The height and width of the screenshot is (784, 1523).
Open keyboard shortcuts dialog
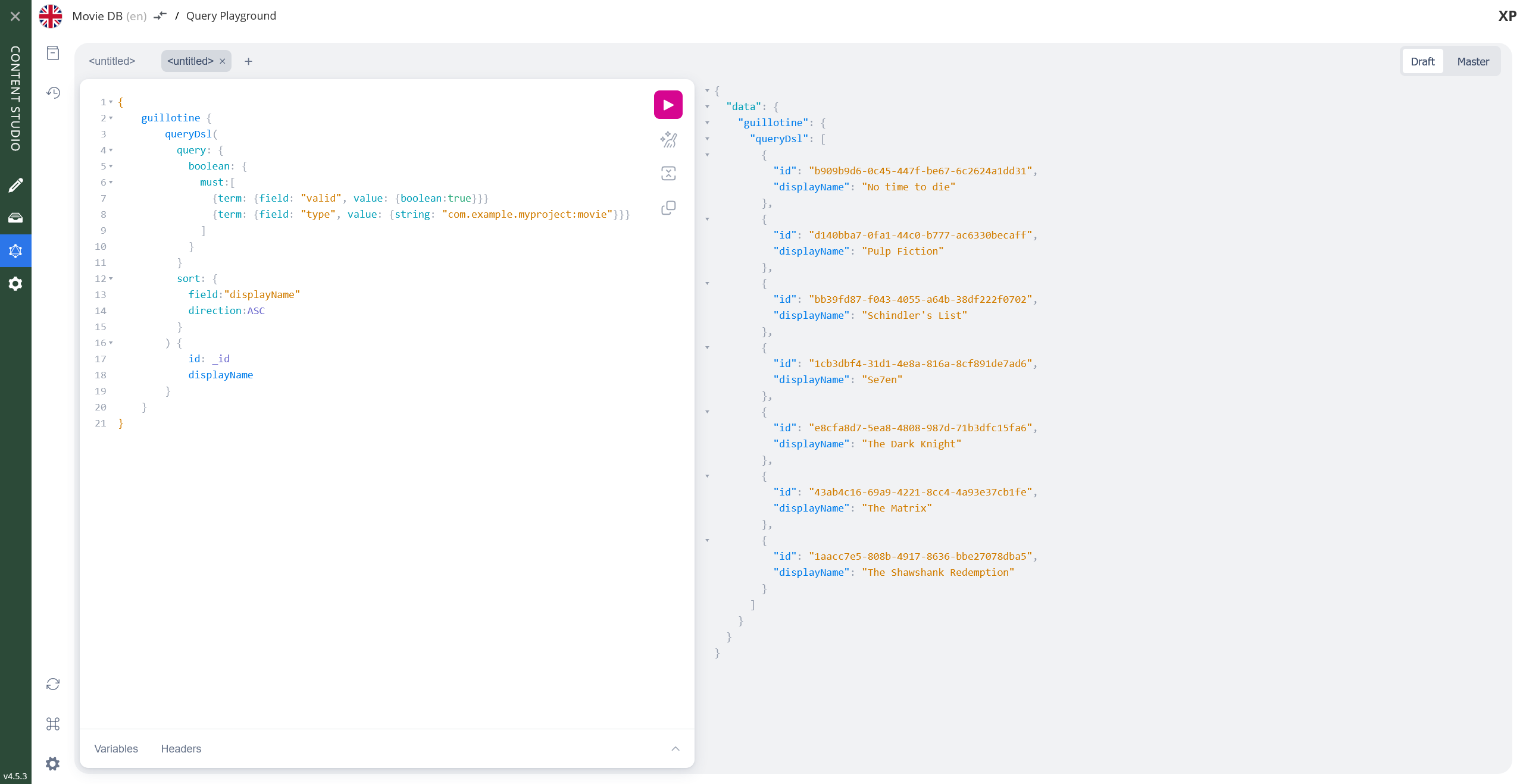coord(53,724)
